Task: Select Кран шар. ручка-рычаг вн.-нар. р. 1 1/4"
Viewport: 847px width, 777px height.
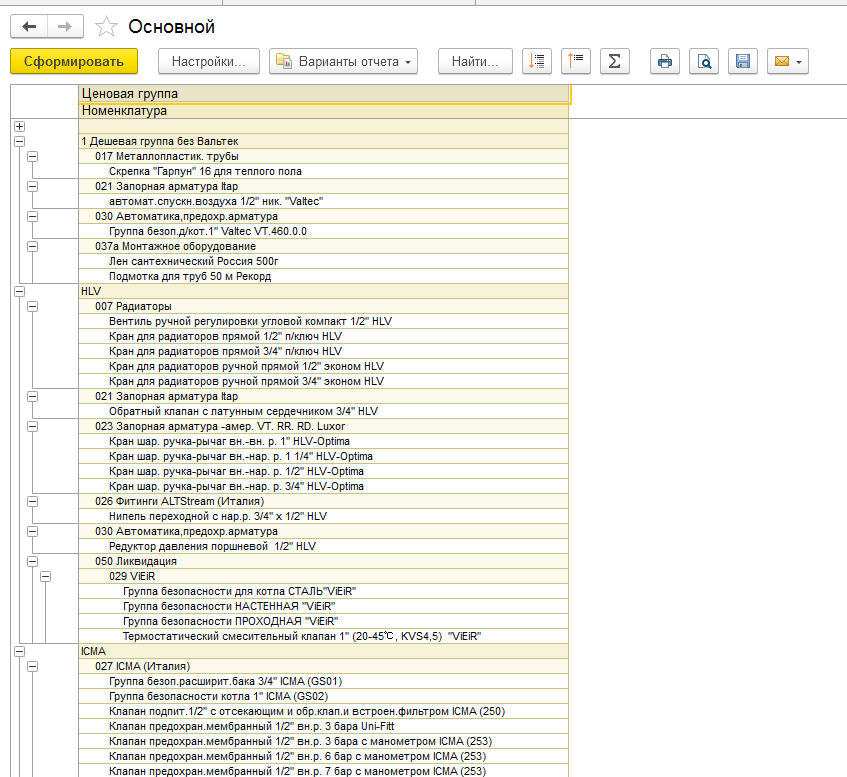Action: pyautogui.click(x=324, y=457)
